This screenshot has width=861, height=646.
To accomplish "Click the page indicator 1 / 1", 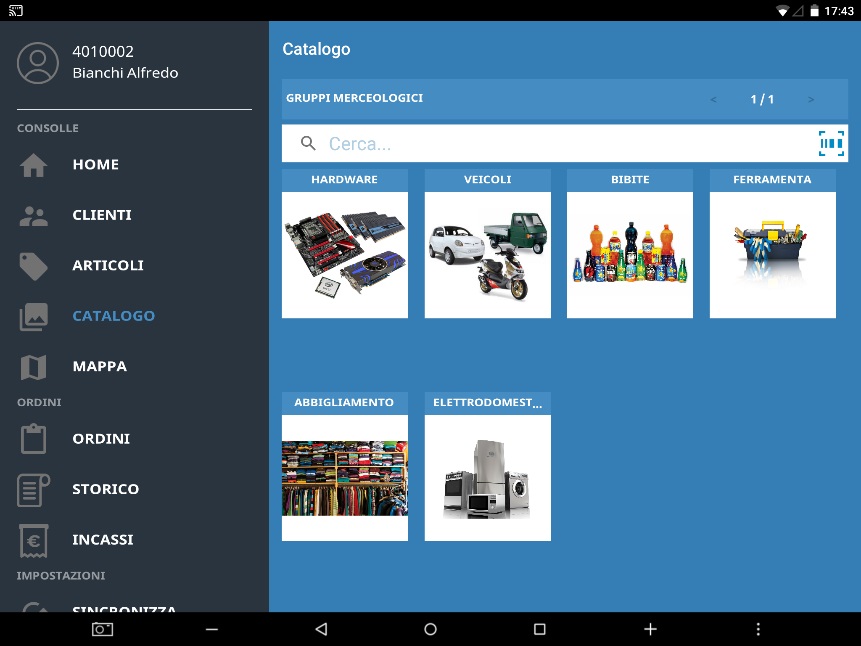I will point(762,99).
